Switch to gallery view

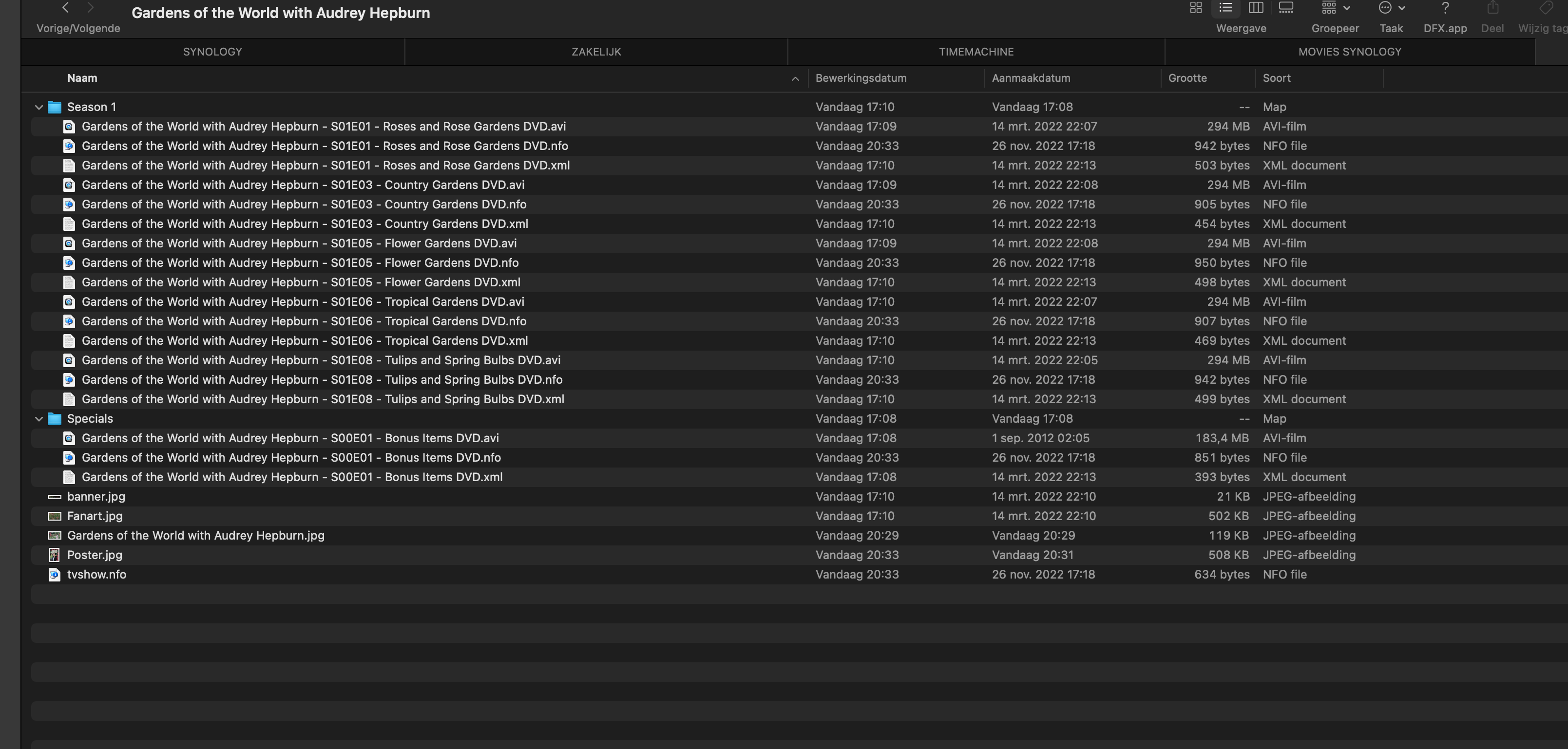click(x=1285, y=8)
